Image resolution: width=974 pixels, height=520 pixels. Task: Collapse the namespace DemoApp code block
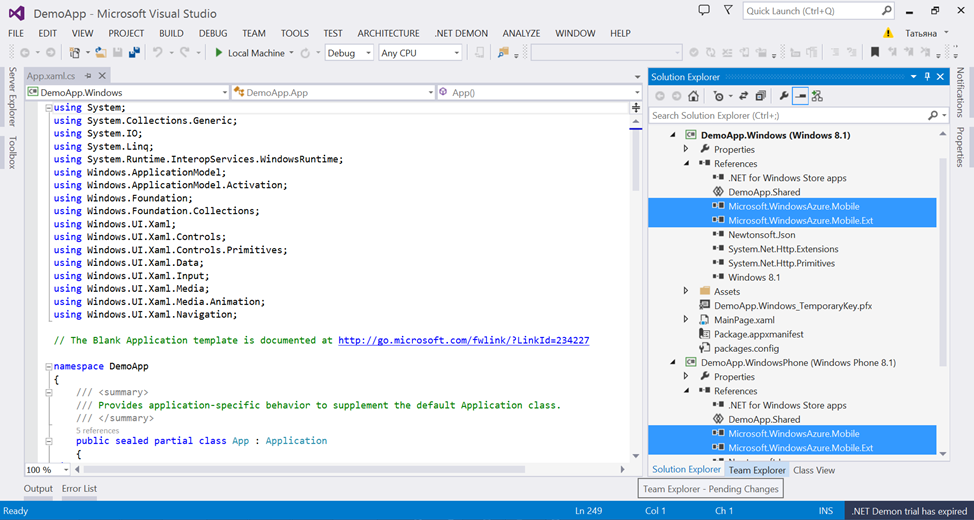pos(47,367)
